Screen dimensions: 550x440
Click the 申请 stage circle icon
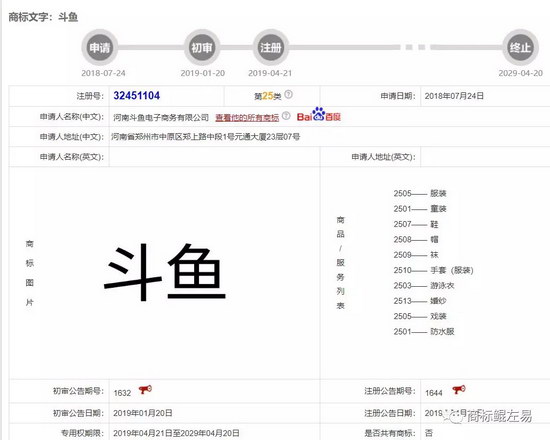[x=100, y=47]
